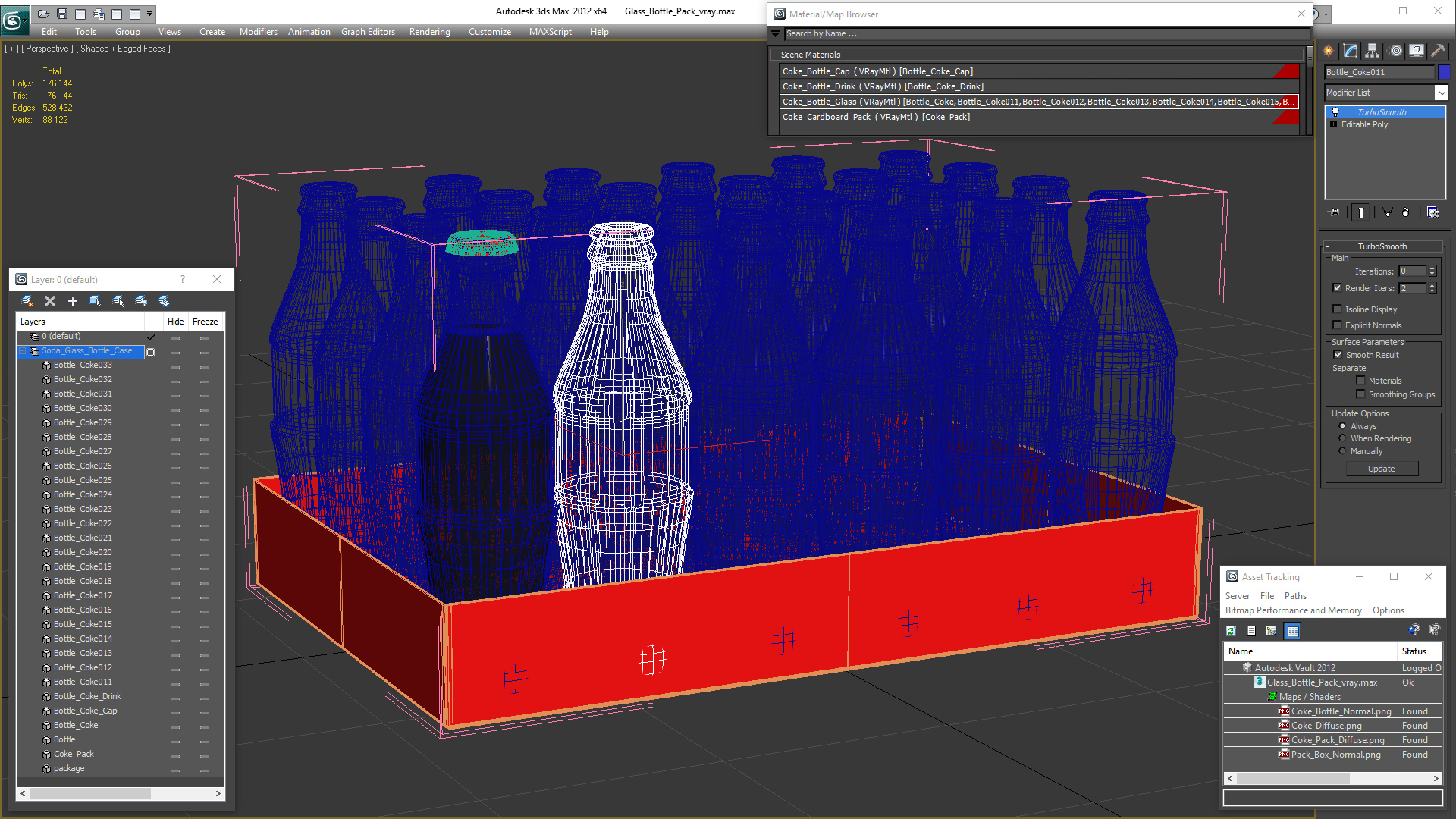Click the Update button
The width and height of the screenshot is (1456, 819).
1381,469
